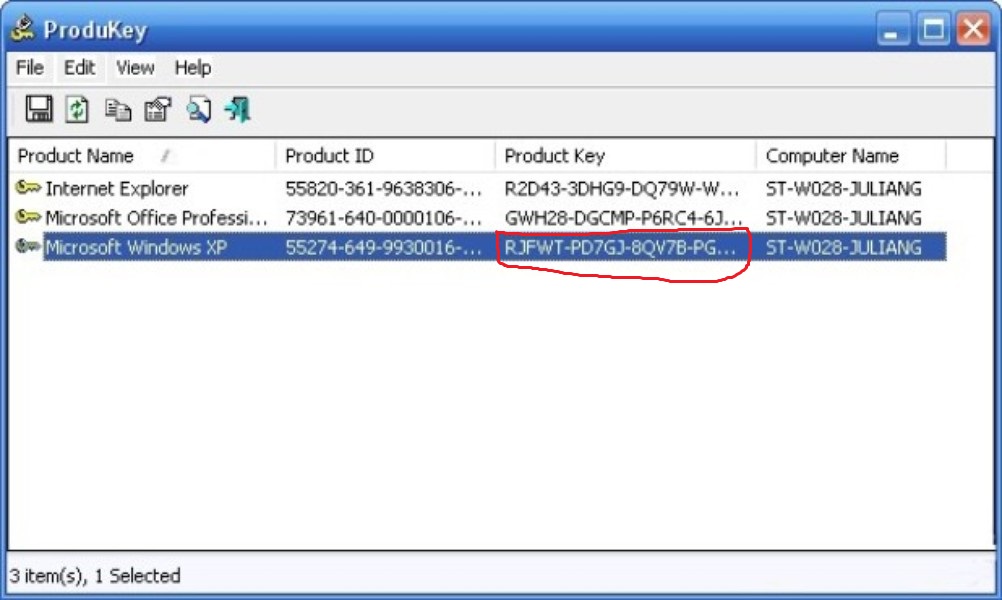Click computer name in the Internet Explorer row

(x=844, y=188)
